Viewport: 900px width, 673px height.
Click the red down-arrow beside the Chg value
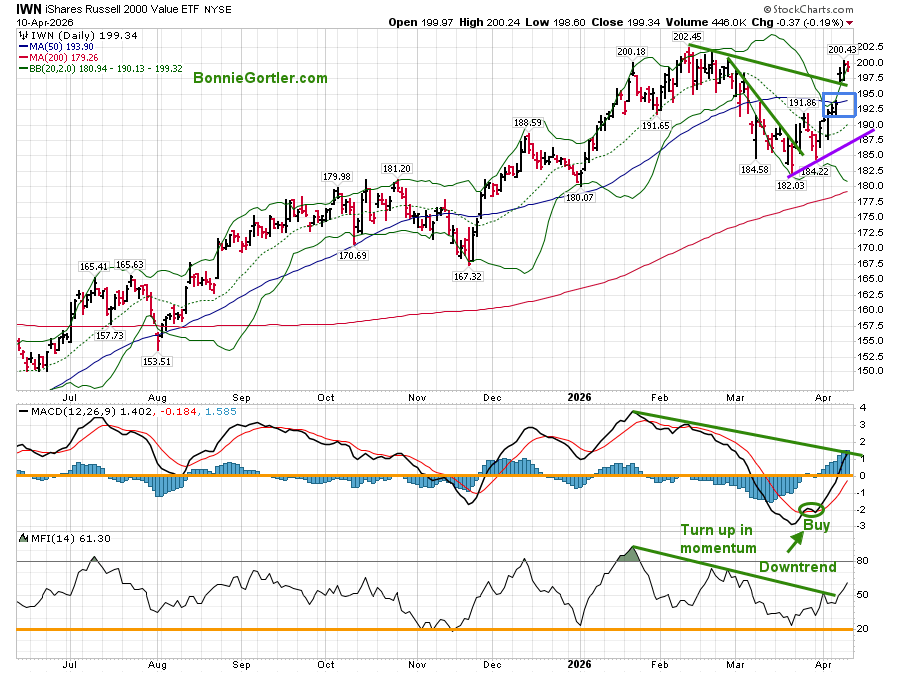[x=850, y=21]
